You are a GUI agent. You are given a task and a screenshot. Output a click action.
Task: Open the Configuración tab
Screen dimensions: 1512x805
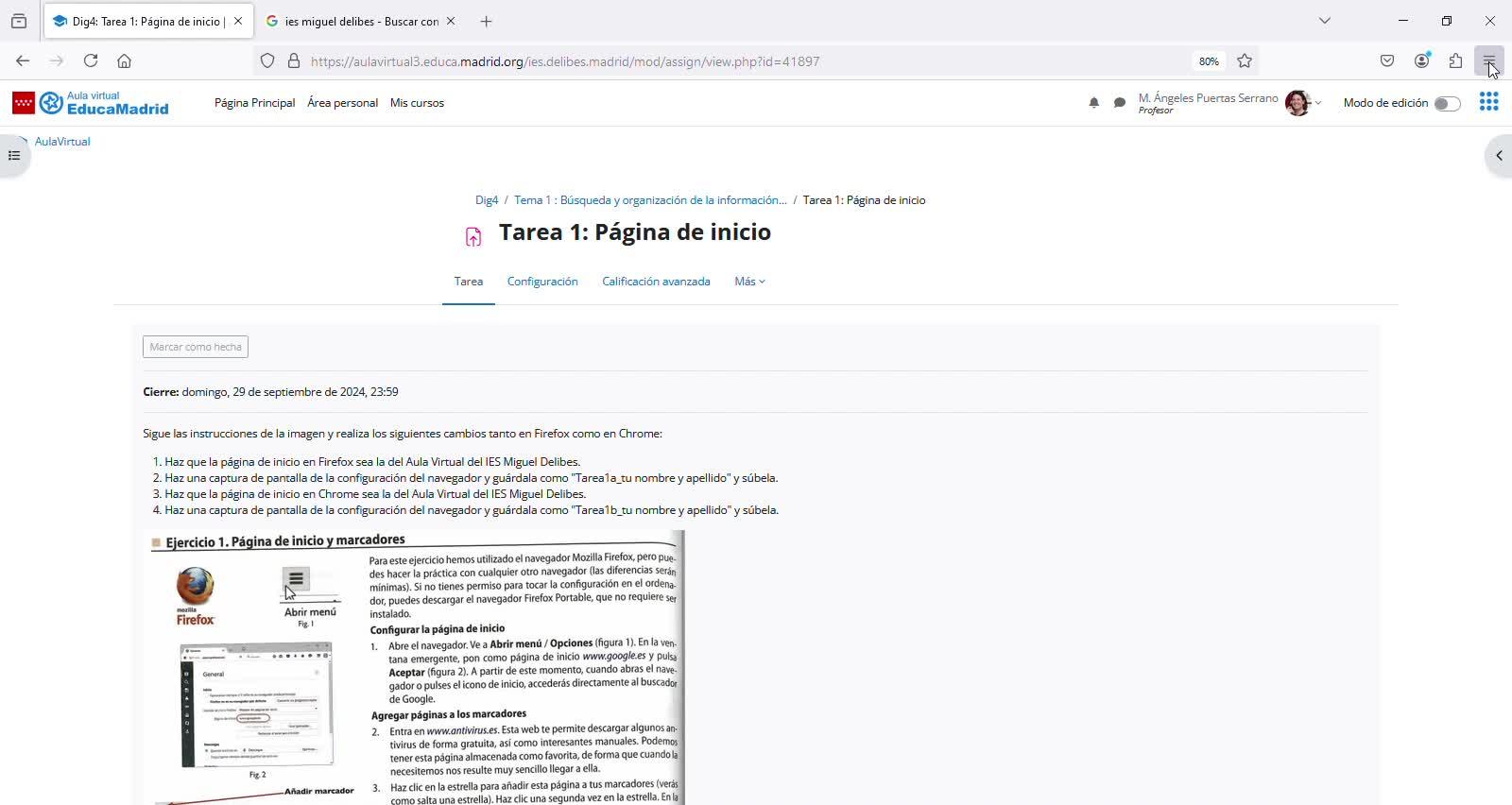[542, 282]
